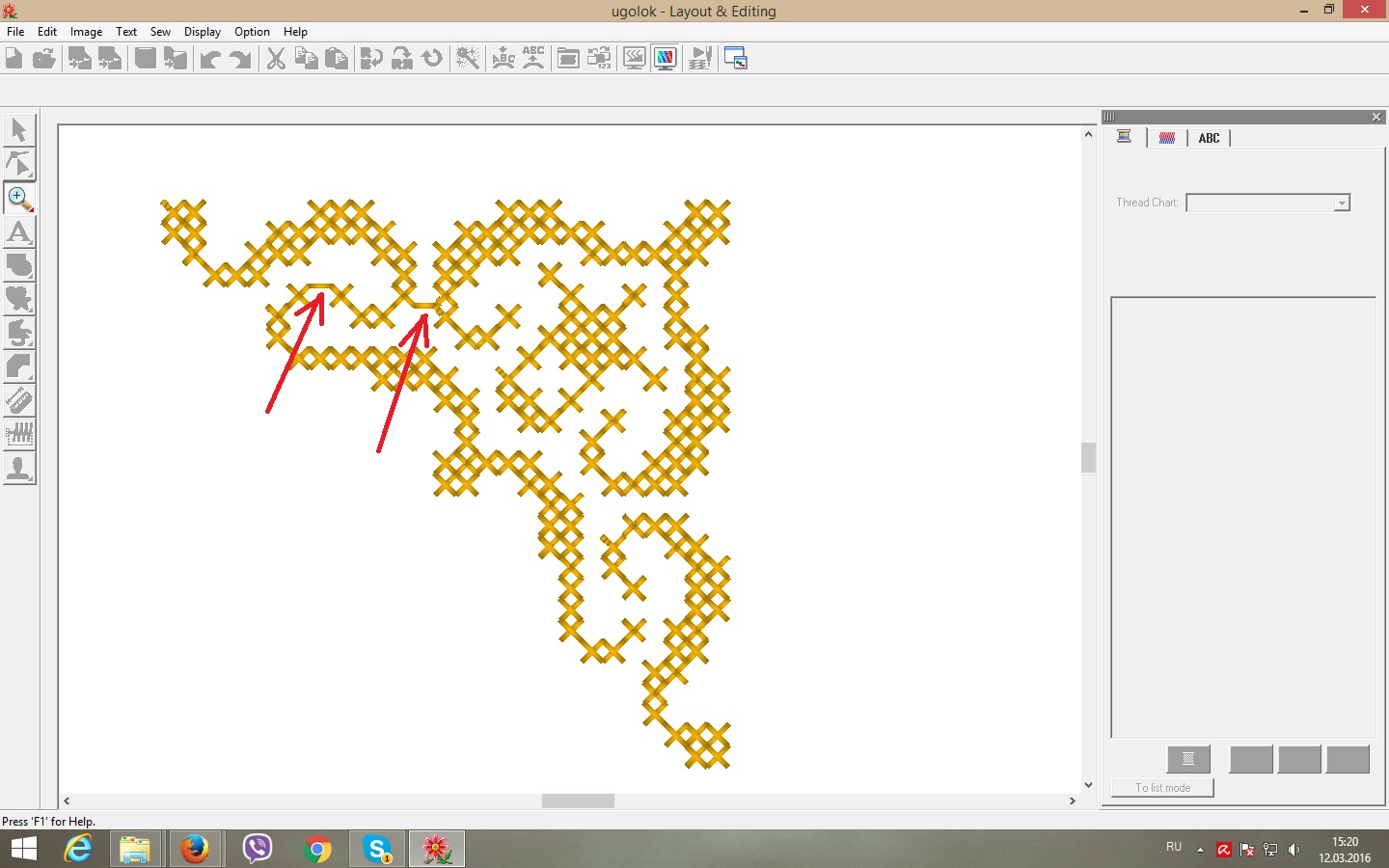Undo the last action

point(209,59)
